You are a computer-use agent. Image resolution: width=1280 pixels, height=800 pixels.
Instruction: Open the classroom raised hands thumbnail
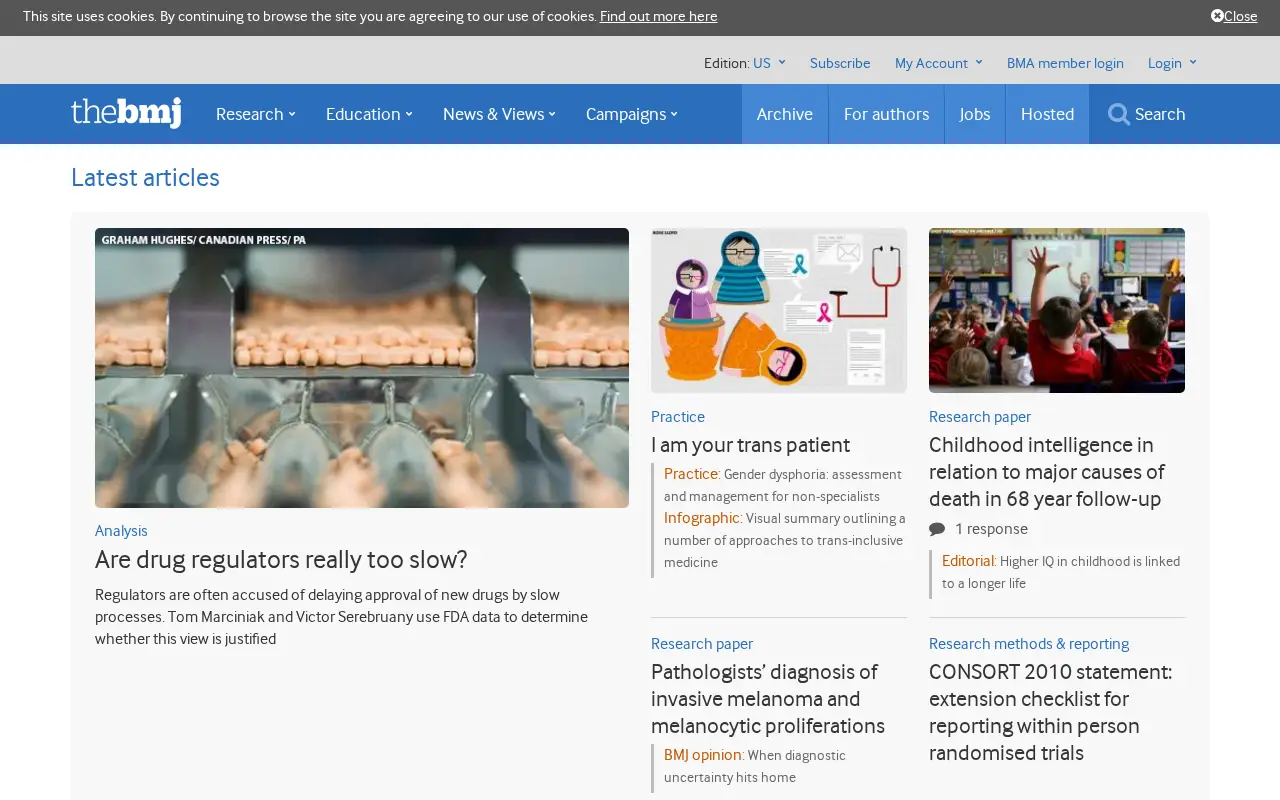(x=1057, y=310)
